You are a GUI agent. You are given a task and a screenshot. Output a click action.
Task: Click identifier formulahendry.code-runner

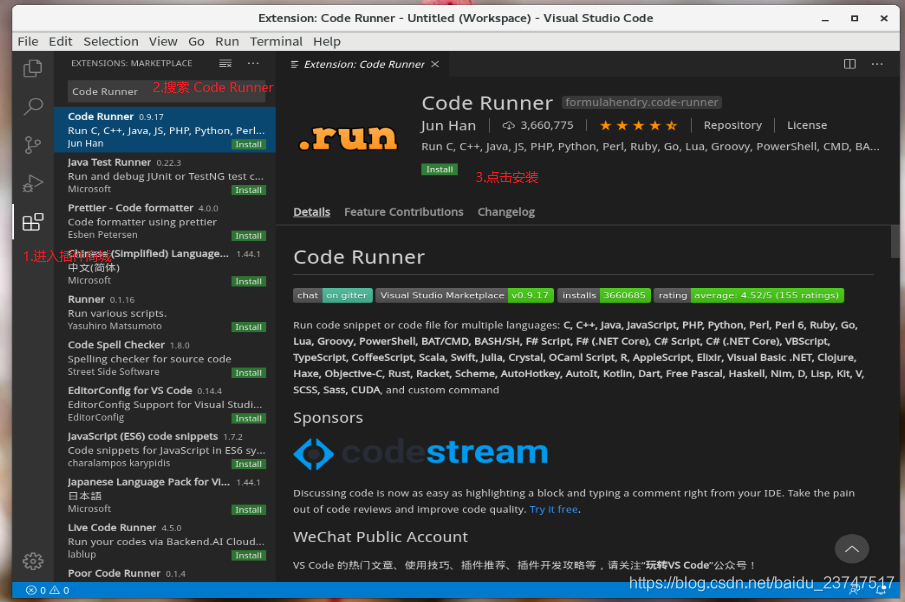[641, 102]
